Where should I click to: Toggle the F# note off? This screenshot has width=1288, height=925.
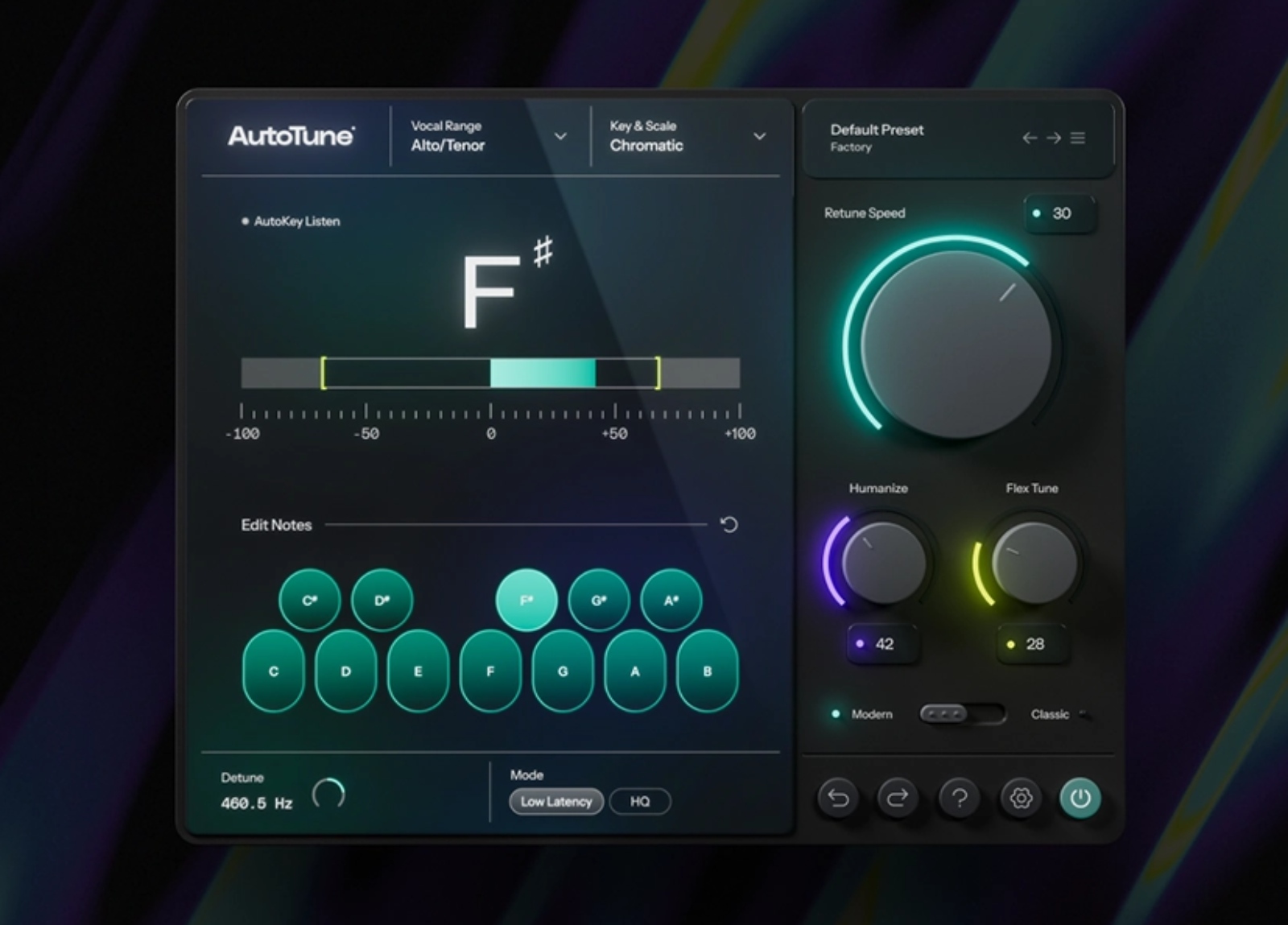[x=526, y=599]
